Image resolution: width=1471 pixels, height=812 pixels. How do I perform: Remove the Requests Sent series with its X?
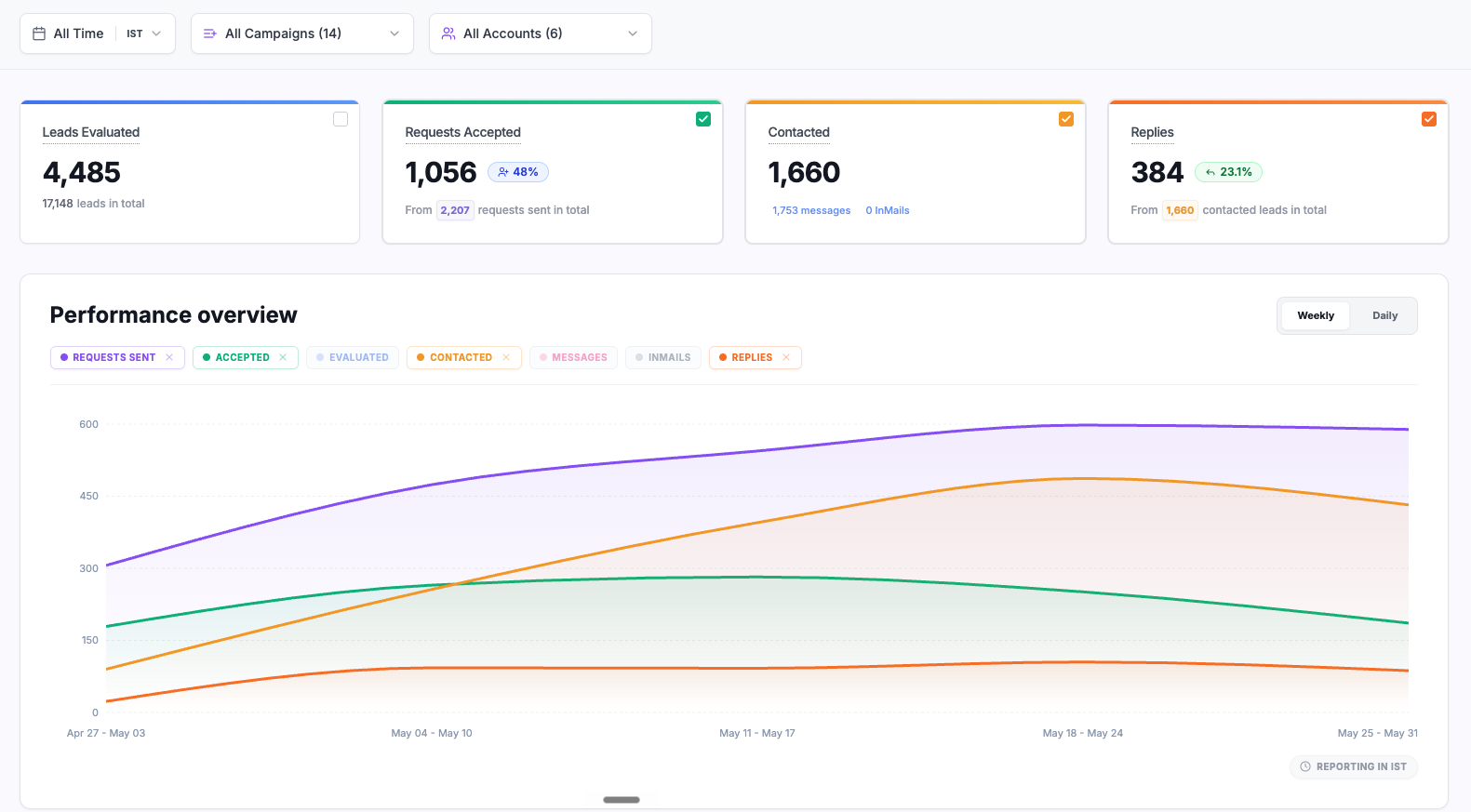(x=169, y=357)
